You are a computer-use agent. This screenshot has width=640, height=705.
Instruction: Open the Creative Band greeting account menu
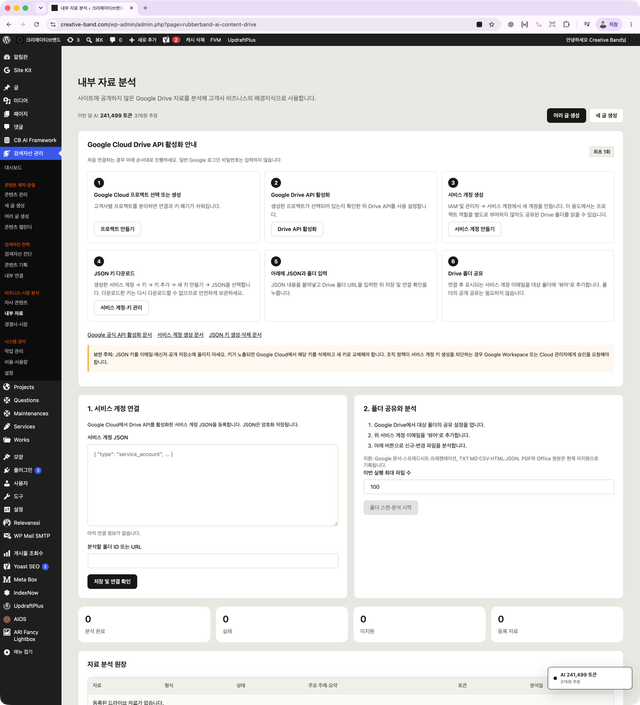point(601,40)
